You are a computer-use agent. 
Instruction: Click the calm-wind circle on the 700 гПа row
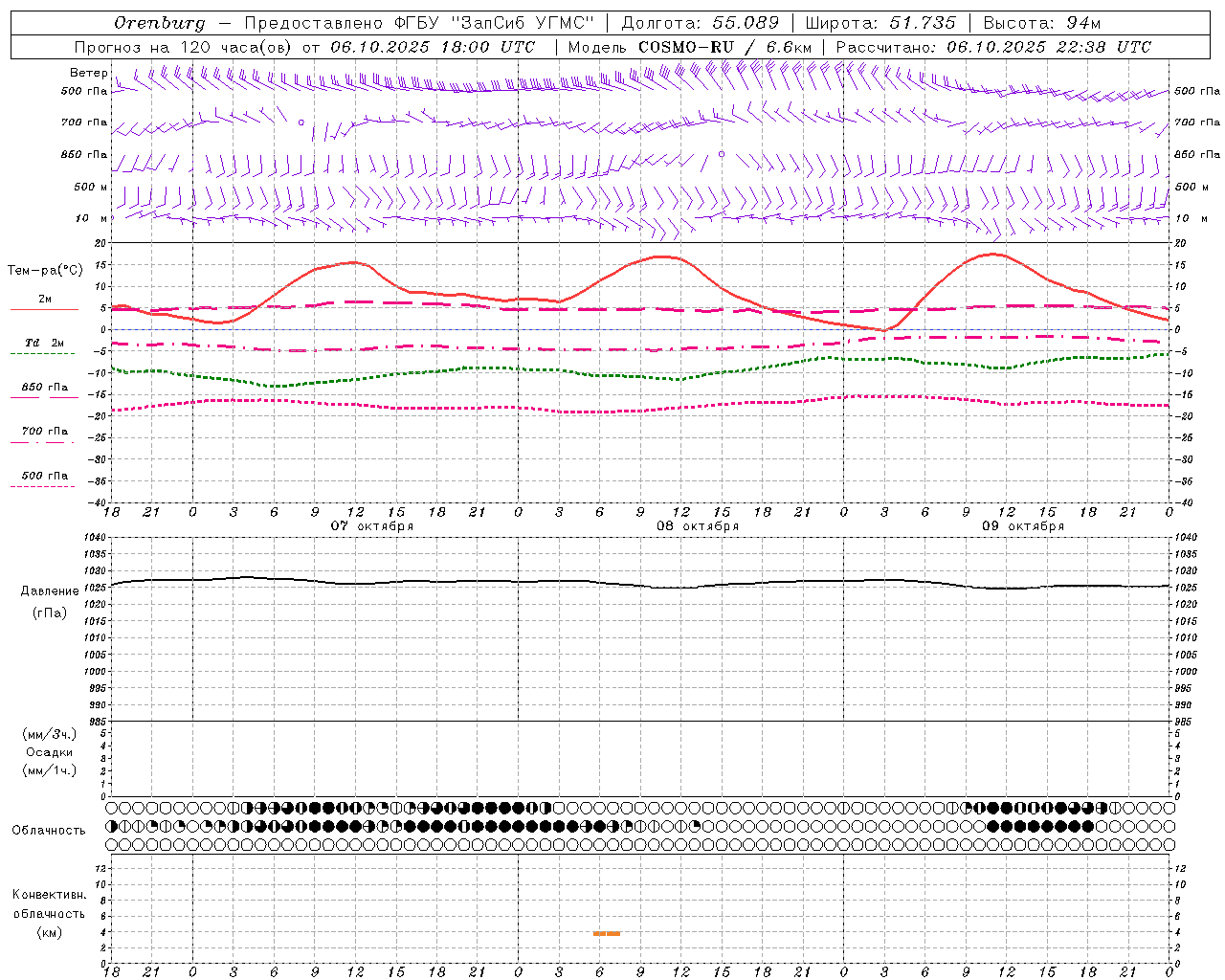coord(301,122)
